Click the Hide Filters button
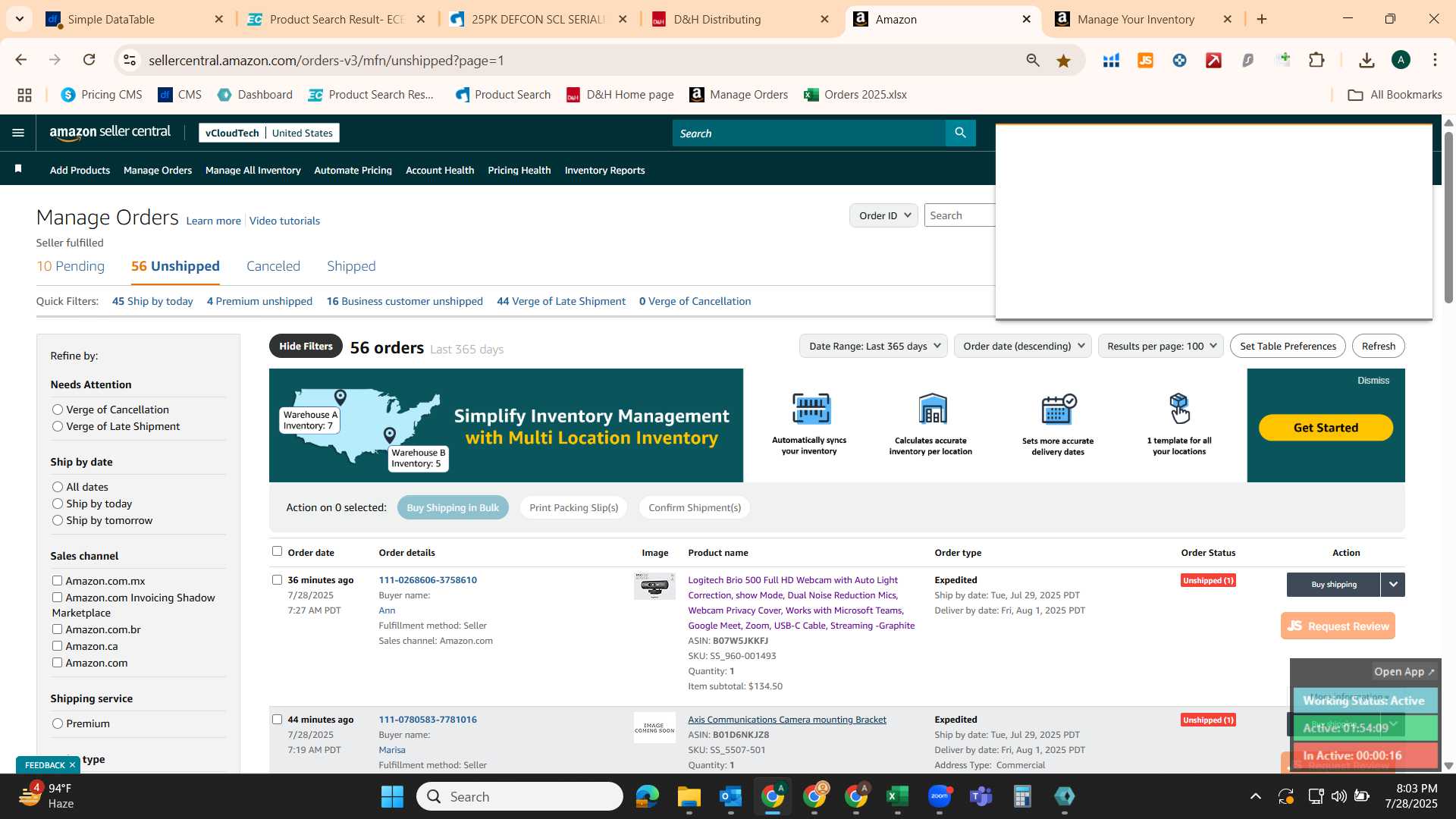 tap(306, 346)
